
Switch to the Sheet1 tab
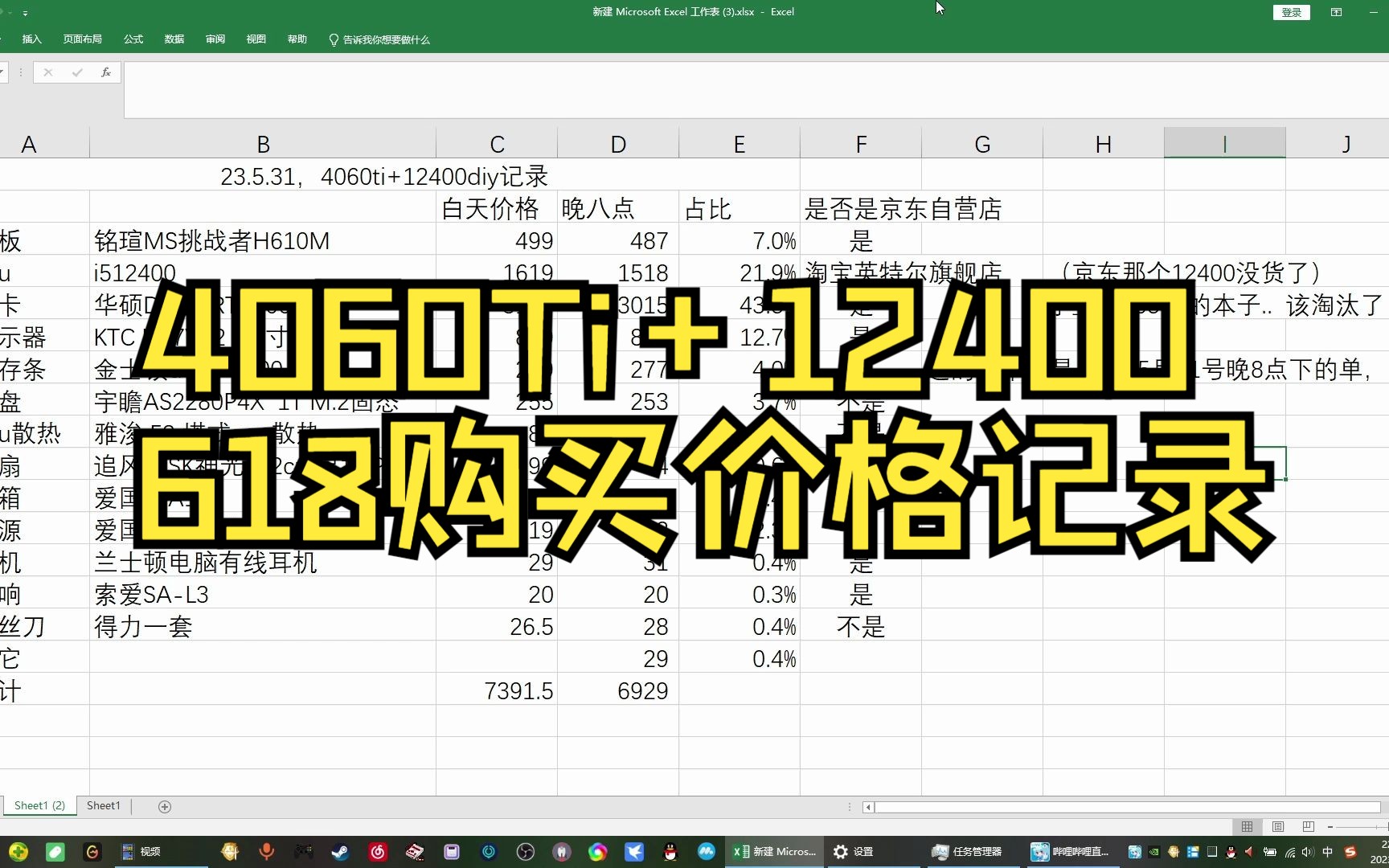[x=104, y=805]
